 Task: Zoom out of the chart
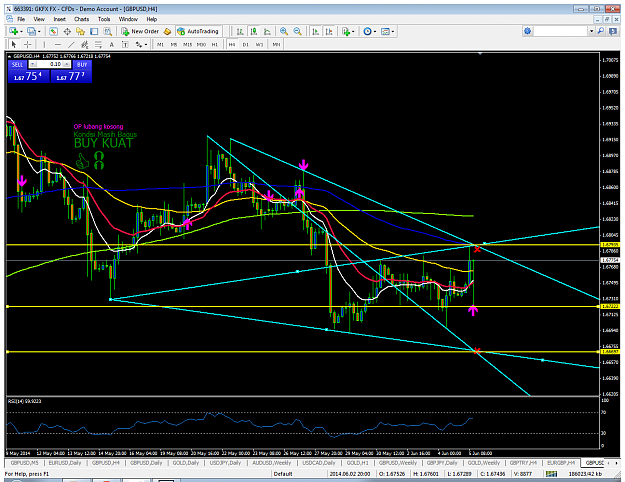(x=297, y=31)
